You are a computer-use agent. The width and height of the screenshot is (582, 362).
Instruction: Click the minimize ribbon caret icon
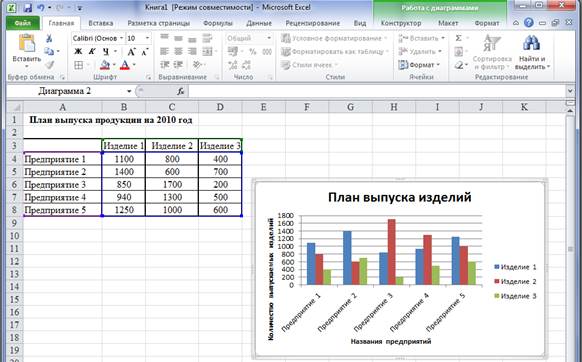click(516, 23)
